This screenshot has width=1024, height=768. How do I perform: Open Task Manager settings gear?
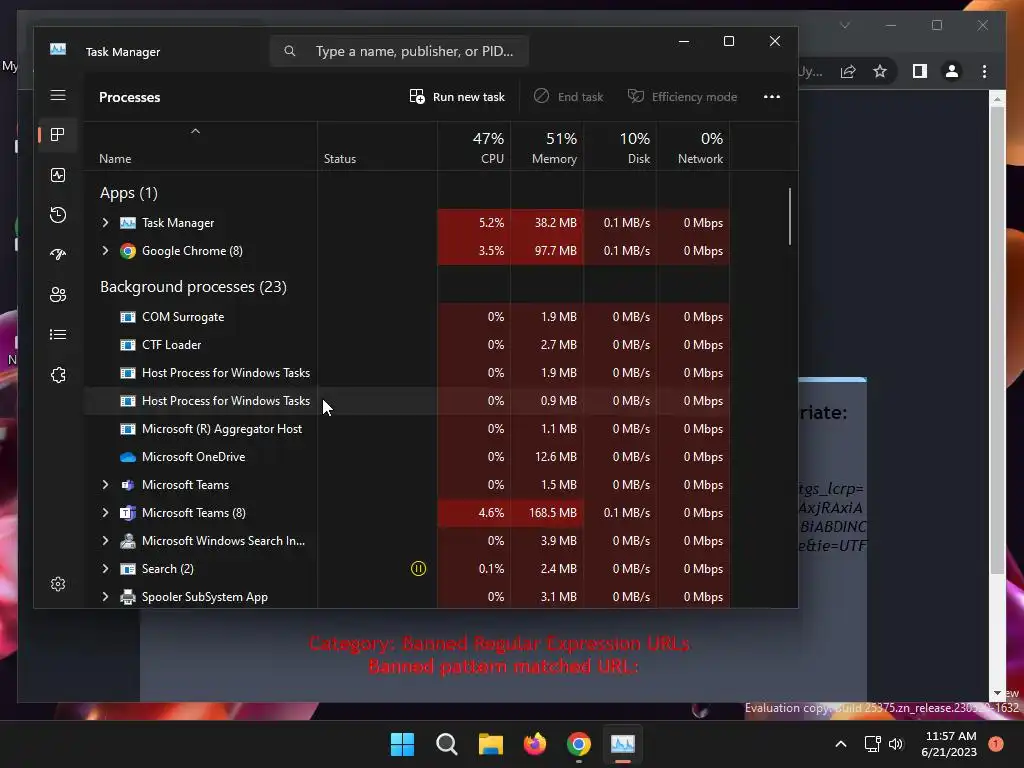(x=57, y=584)
